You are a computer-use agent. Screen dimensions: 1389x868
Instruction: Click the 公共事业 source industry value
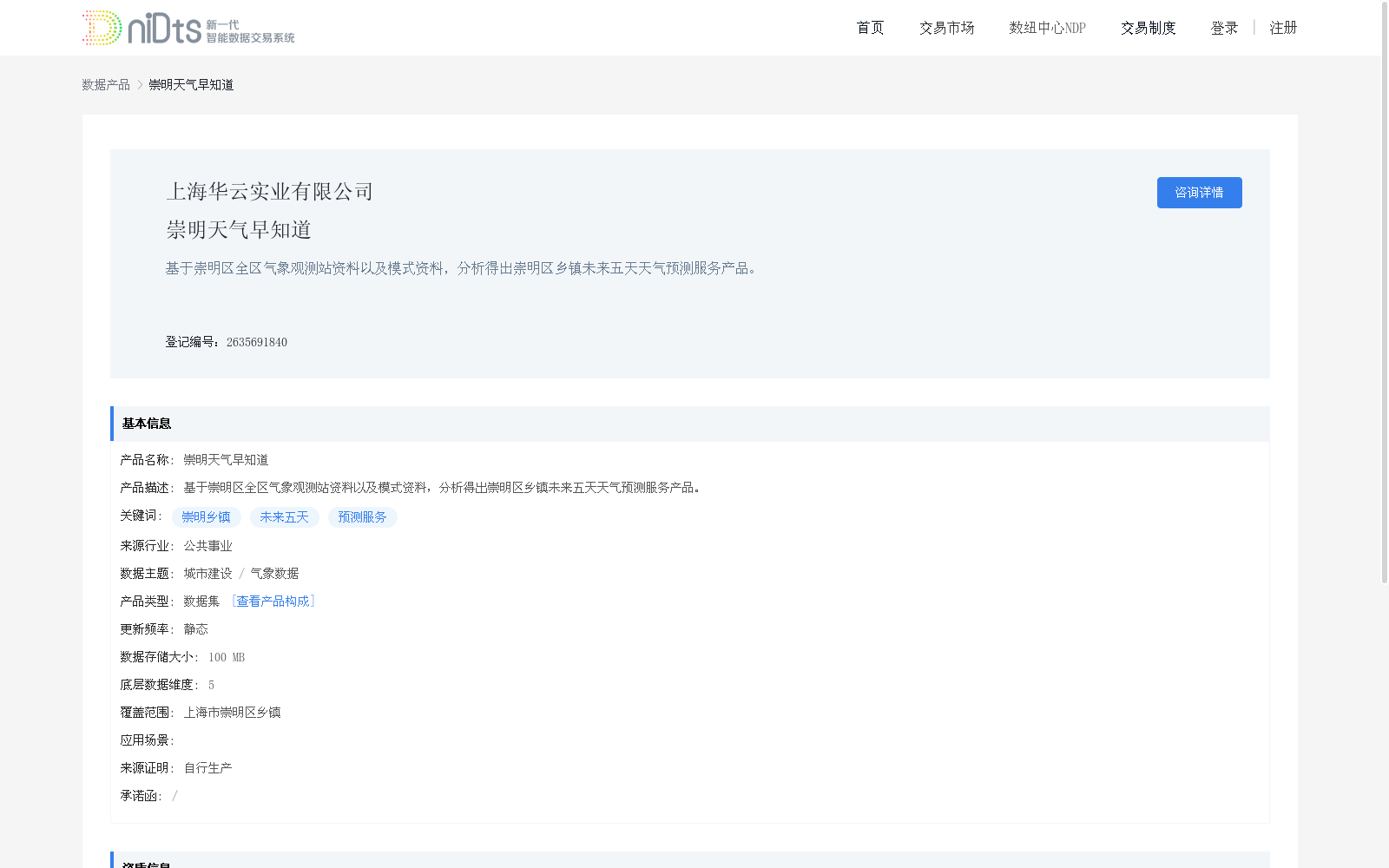click(x=207, y=546)
